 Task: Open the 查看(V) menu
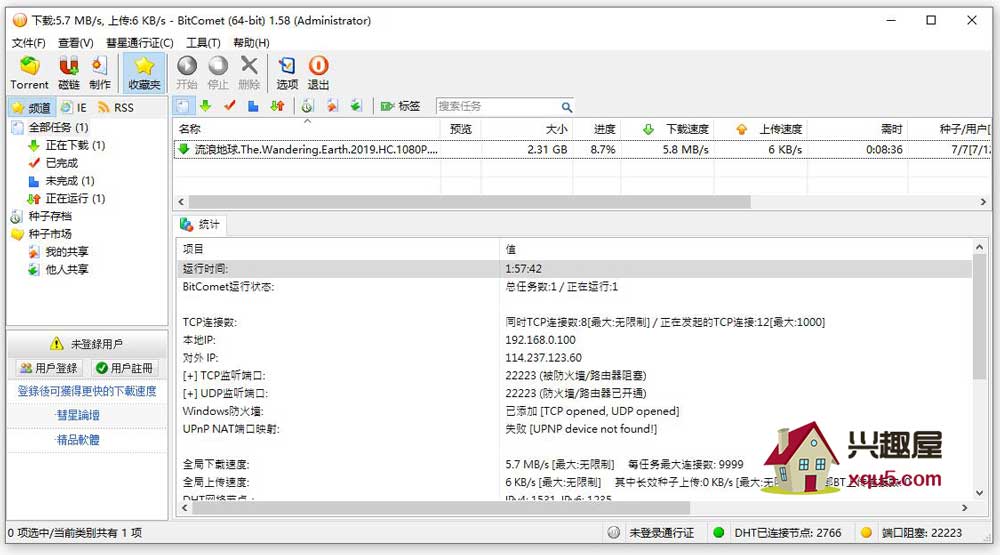(76, 43)
